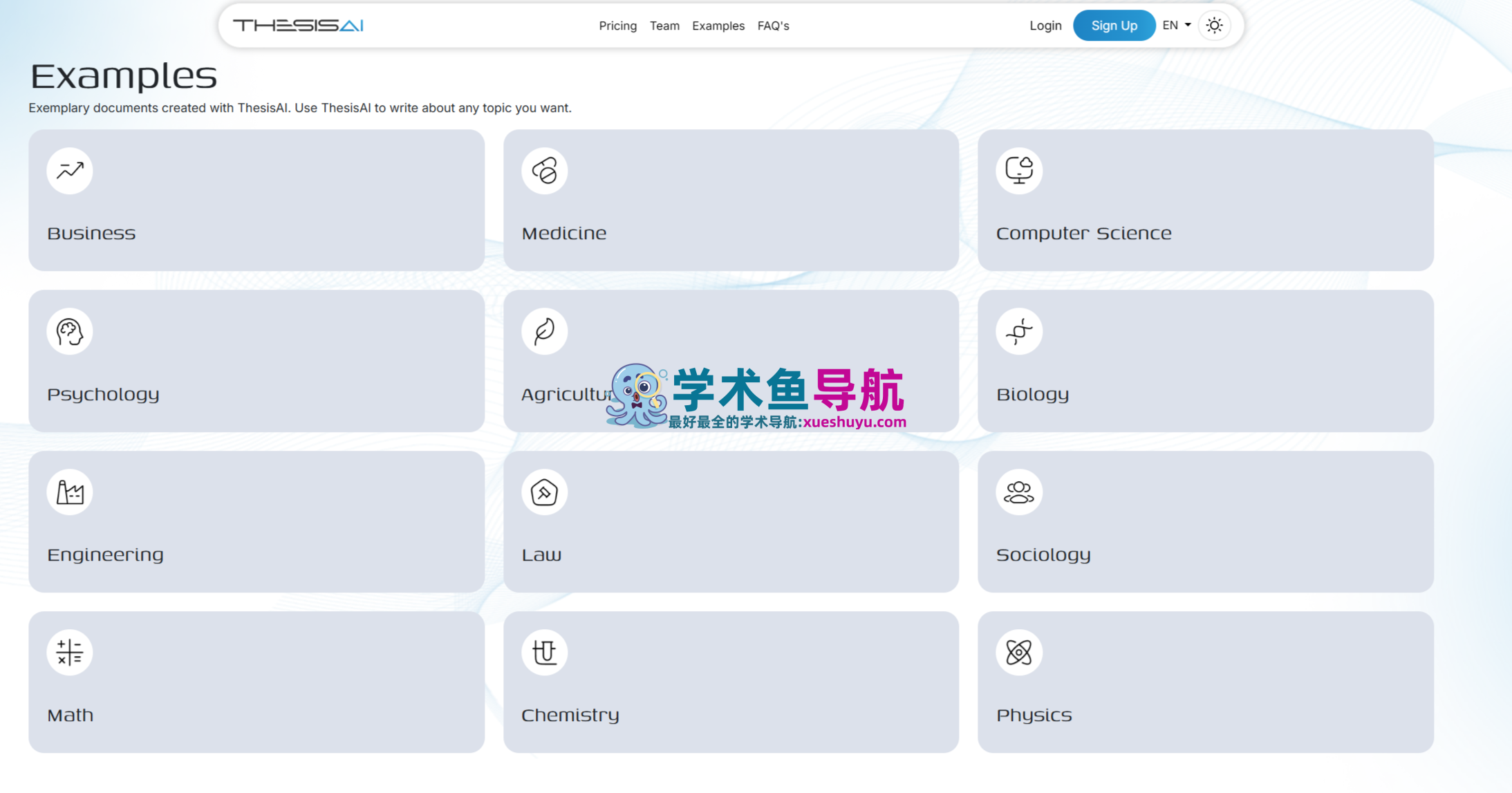
Task: Open the EN language dropdown
Action: pos(1176,26)
